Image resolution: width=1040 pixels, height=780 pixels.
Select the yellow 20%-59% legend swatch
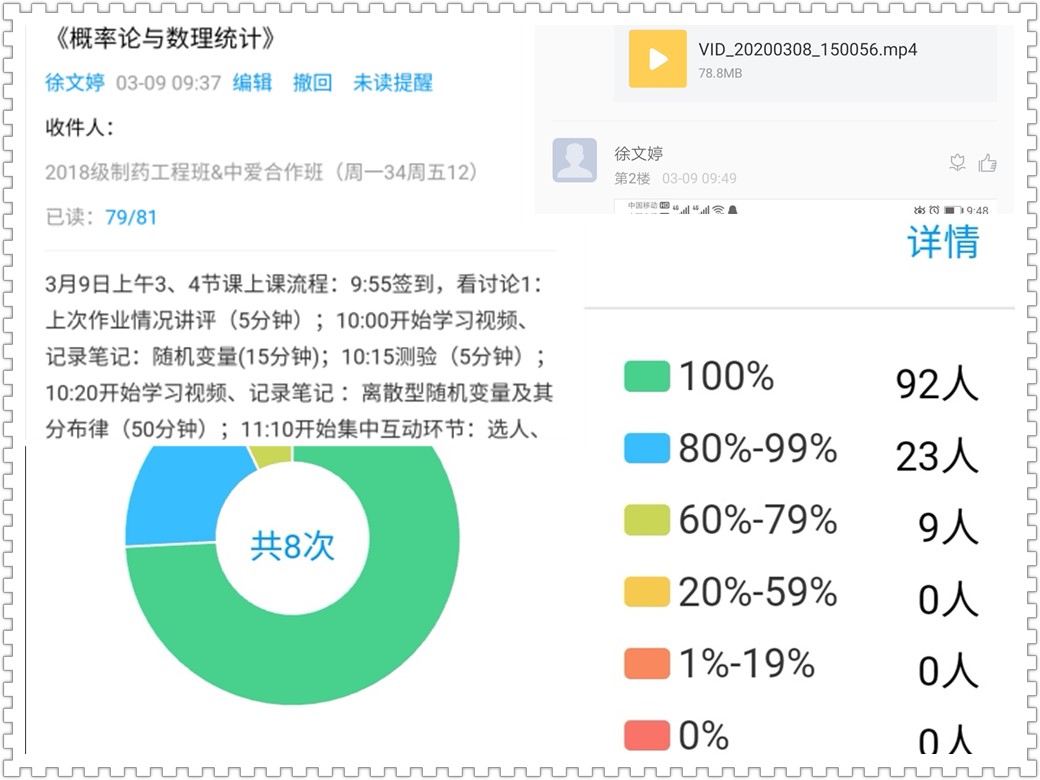click(x=646, y=592)
